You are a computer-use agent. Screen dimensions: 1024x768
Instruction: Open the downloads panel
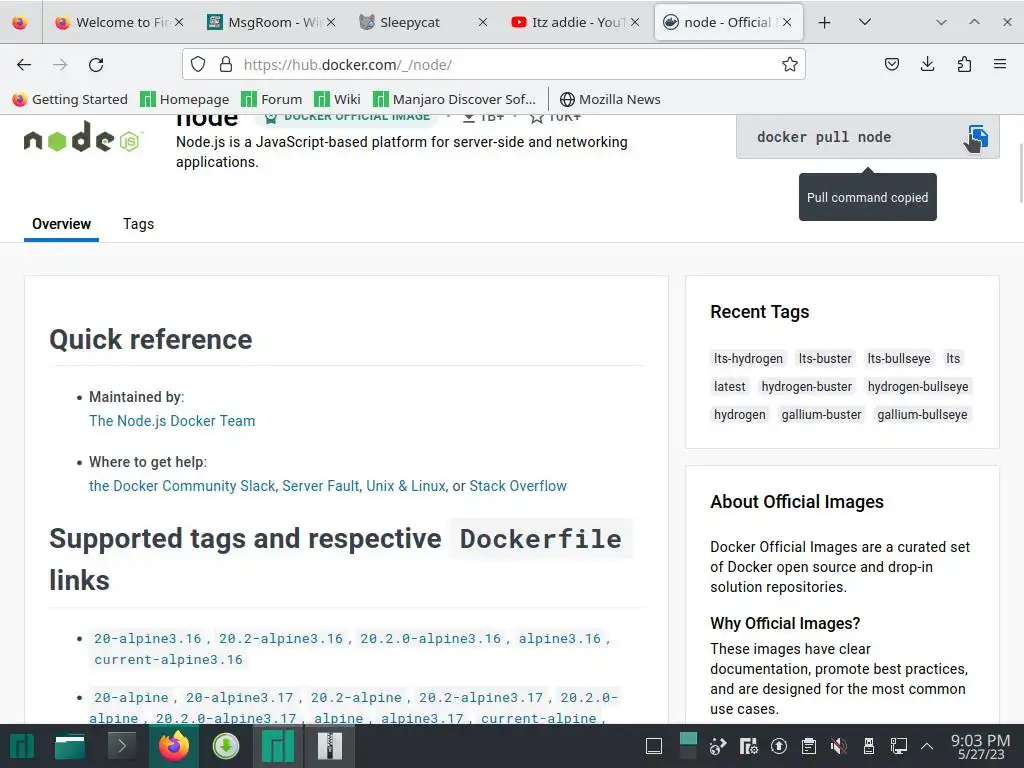point(927,64)
